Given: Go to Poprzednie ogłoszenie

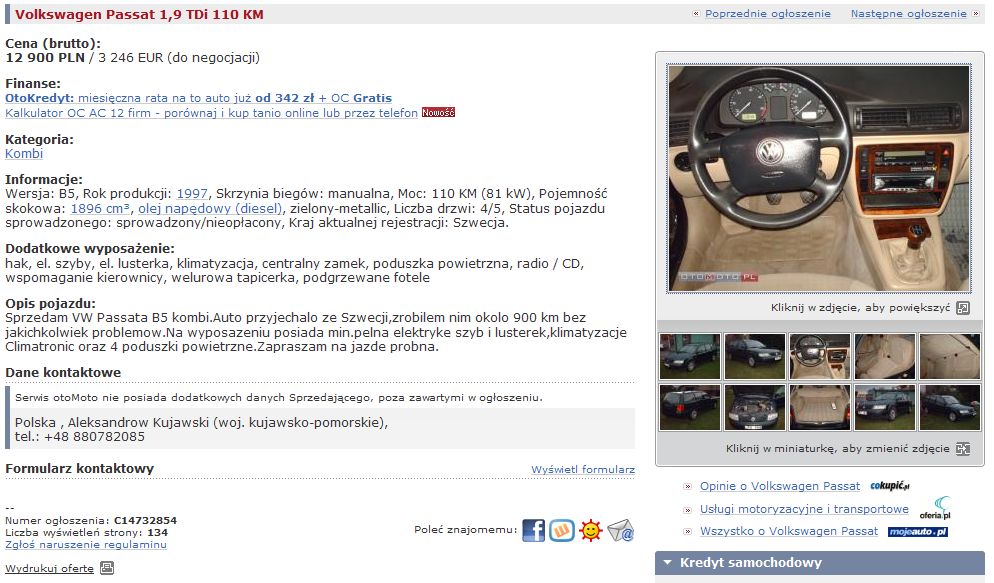Looking at the screenshot, I should 768,13.
